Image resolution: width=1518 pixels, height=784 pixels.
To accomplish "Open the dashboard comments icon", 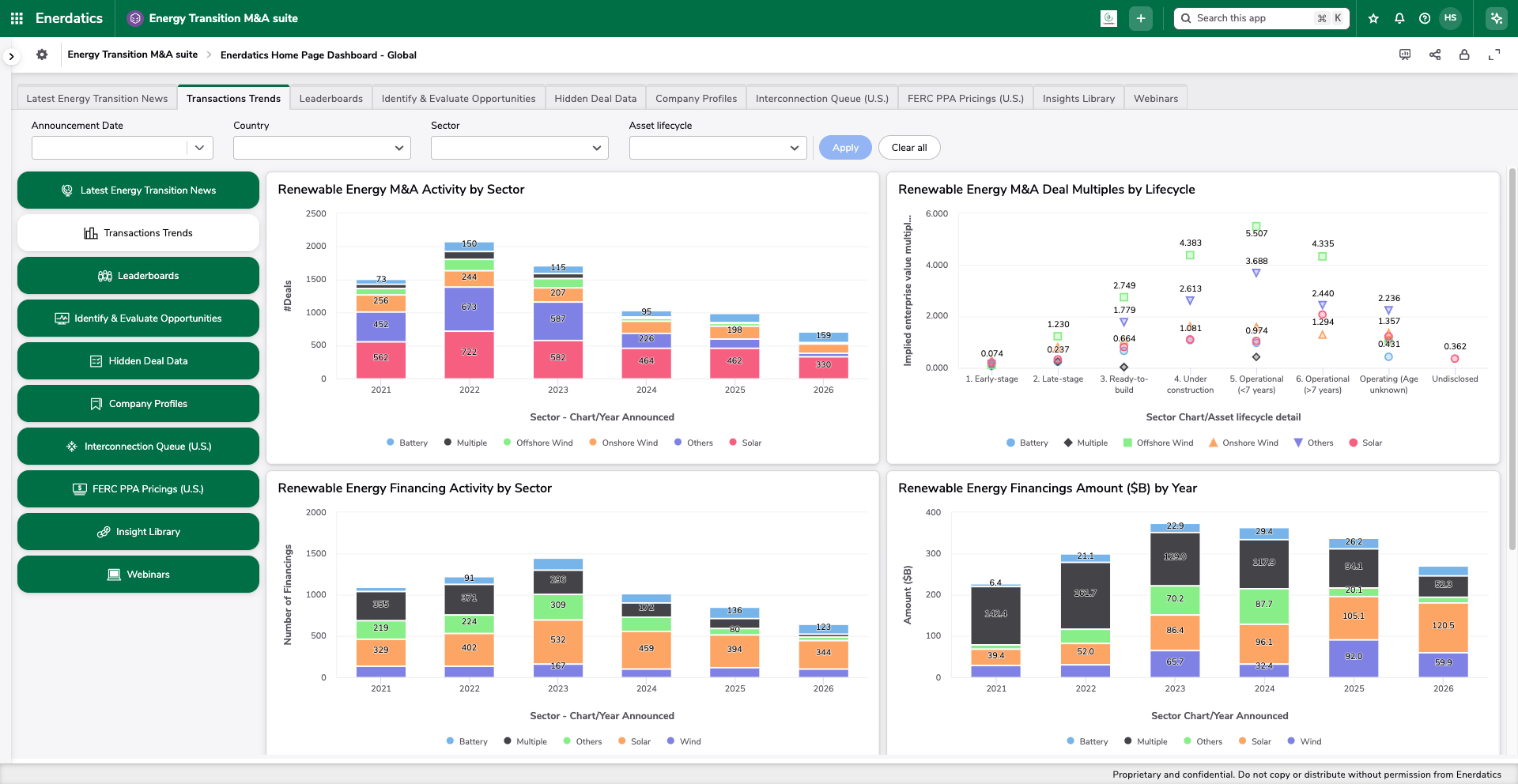I will (1405, 55).
